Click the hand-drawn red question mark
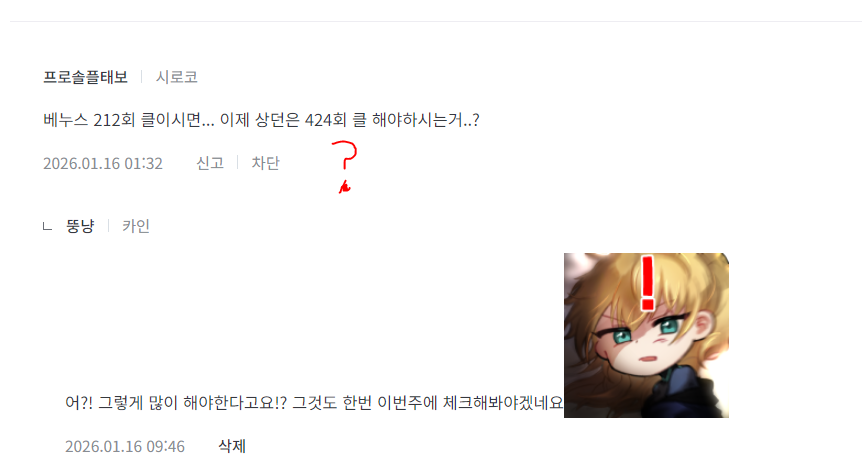Screen dimensions: 862x475 click(345, 155)
